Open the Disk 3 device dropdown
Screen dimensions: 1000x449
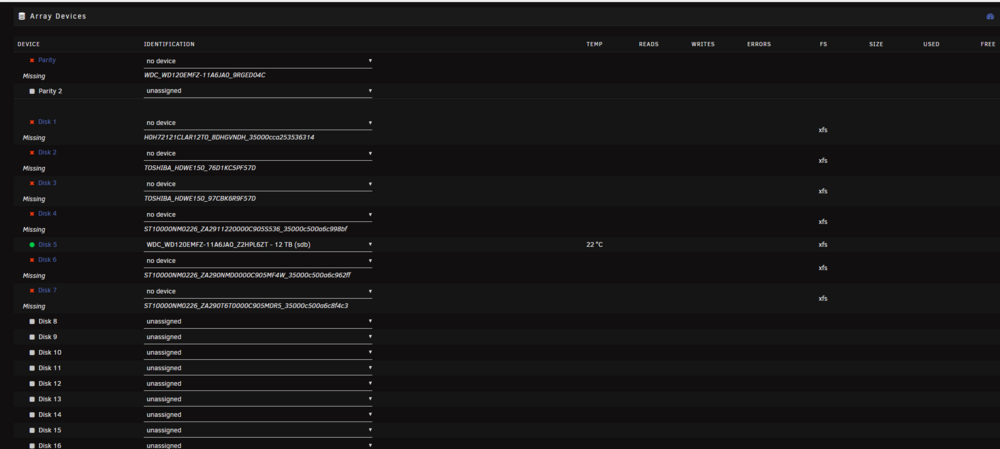(258, 184)
